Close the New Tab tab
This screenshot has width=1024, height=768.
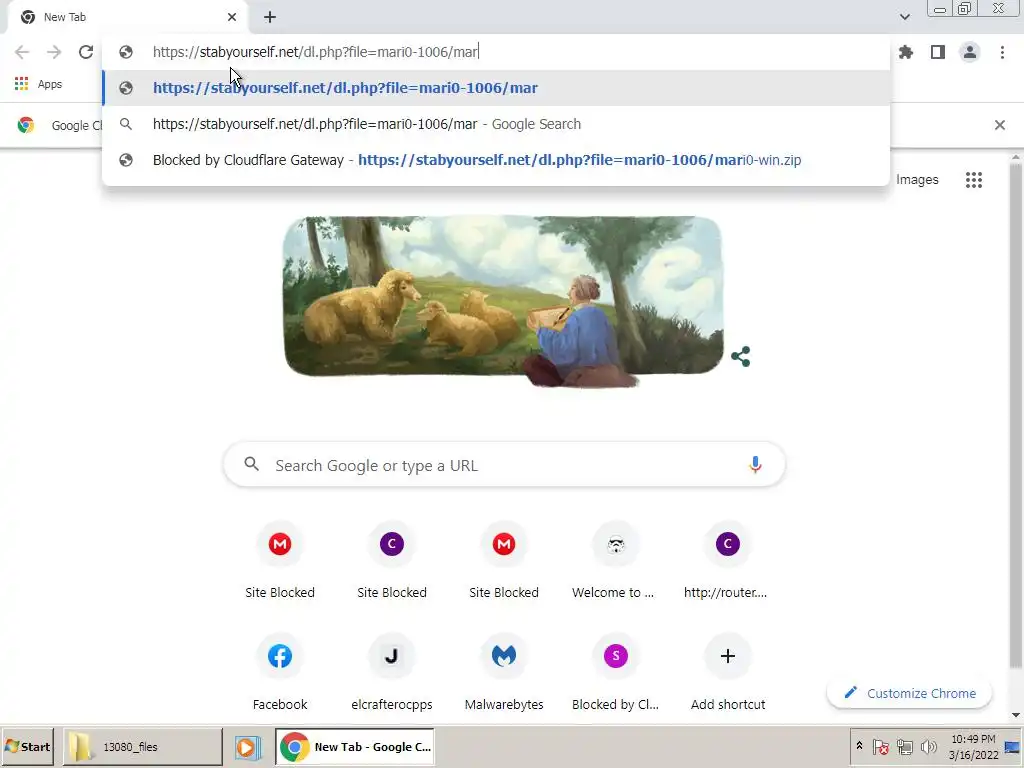[232, 17]
